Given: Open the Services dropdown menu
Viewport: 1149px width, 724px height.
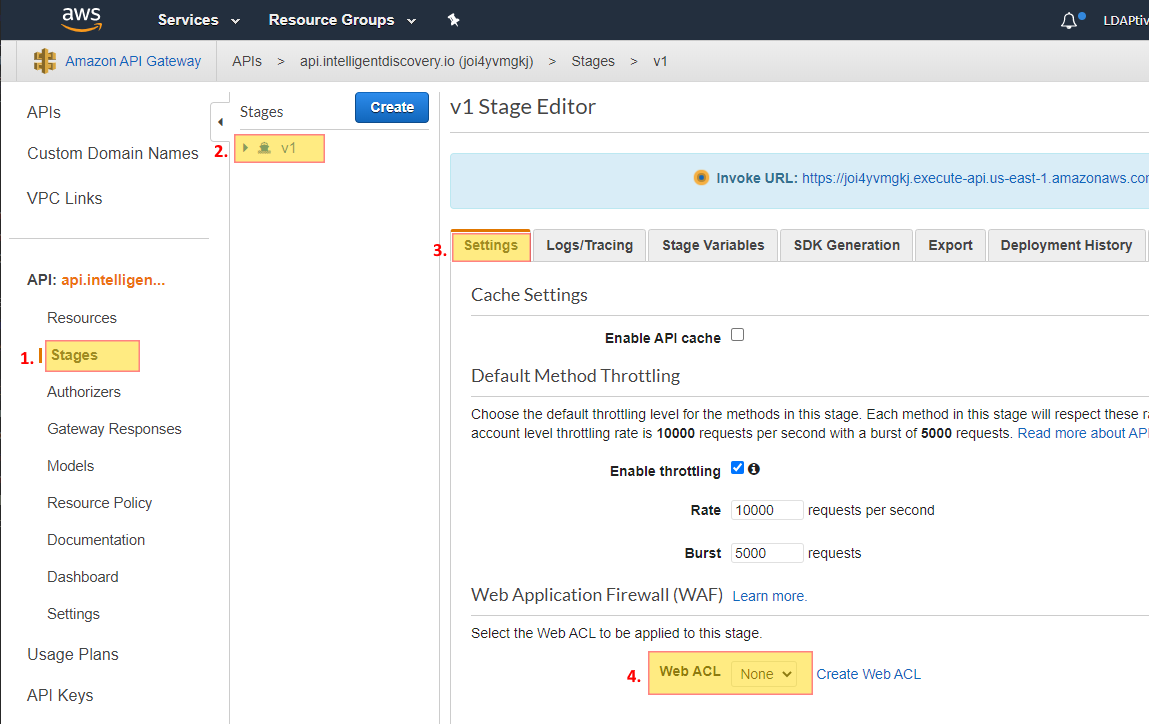Looking at the screenshot, I should 199,20.
